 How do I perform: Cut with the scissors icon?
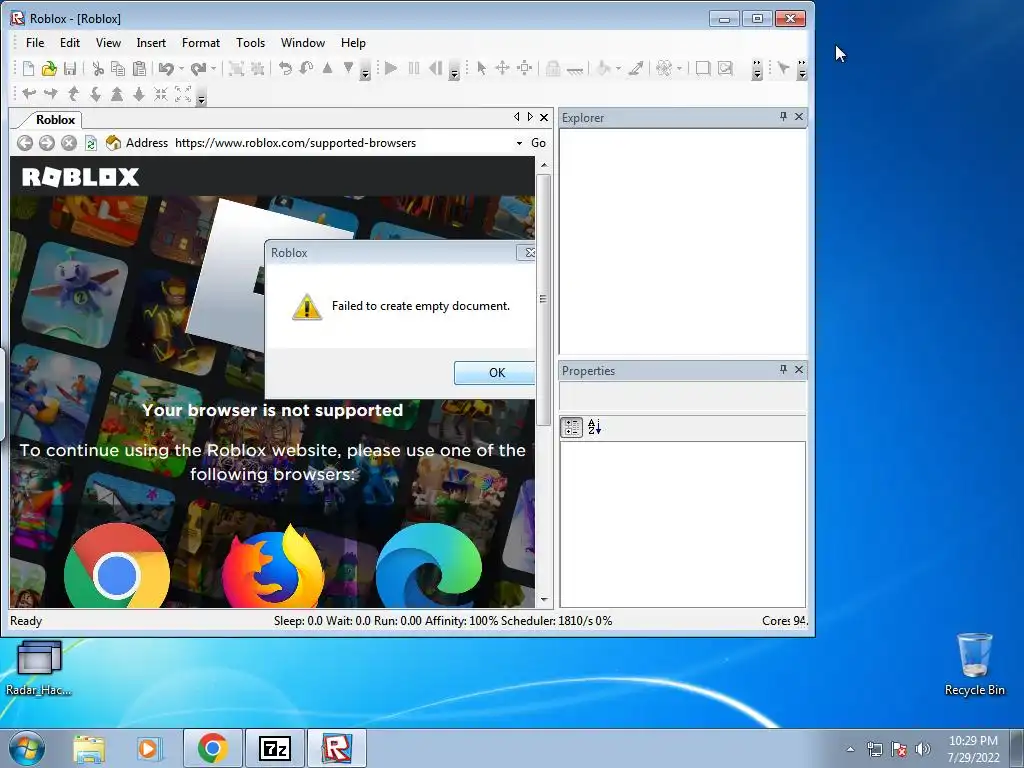click(98, 69)
